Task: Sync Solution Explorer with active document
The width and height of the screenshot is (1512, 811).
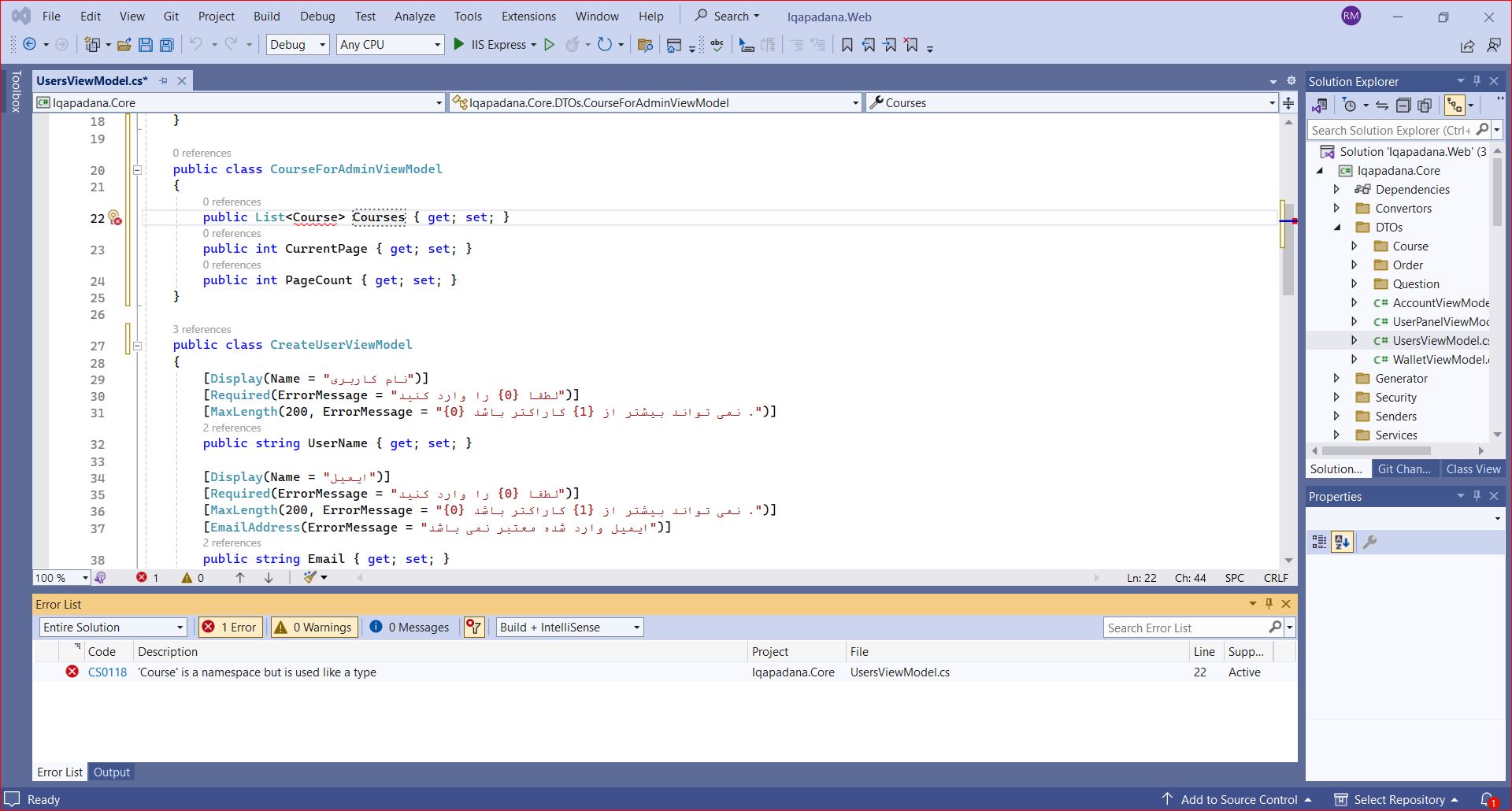Action: click(x=1382, y=105)
